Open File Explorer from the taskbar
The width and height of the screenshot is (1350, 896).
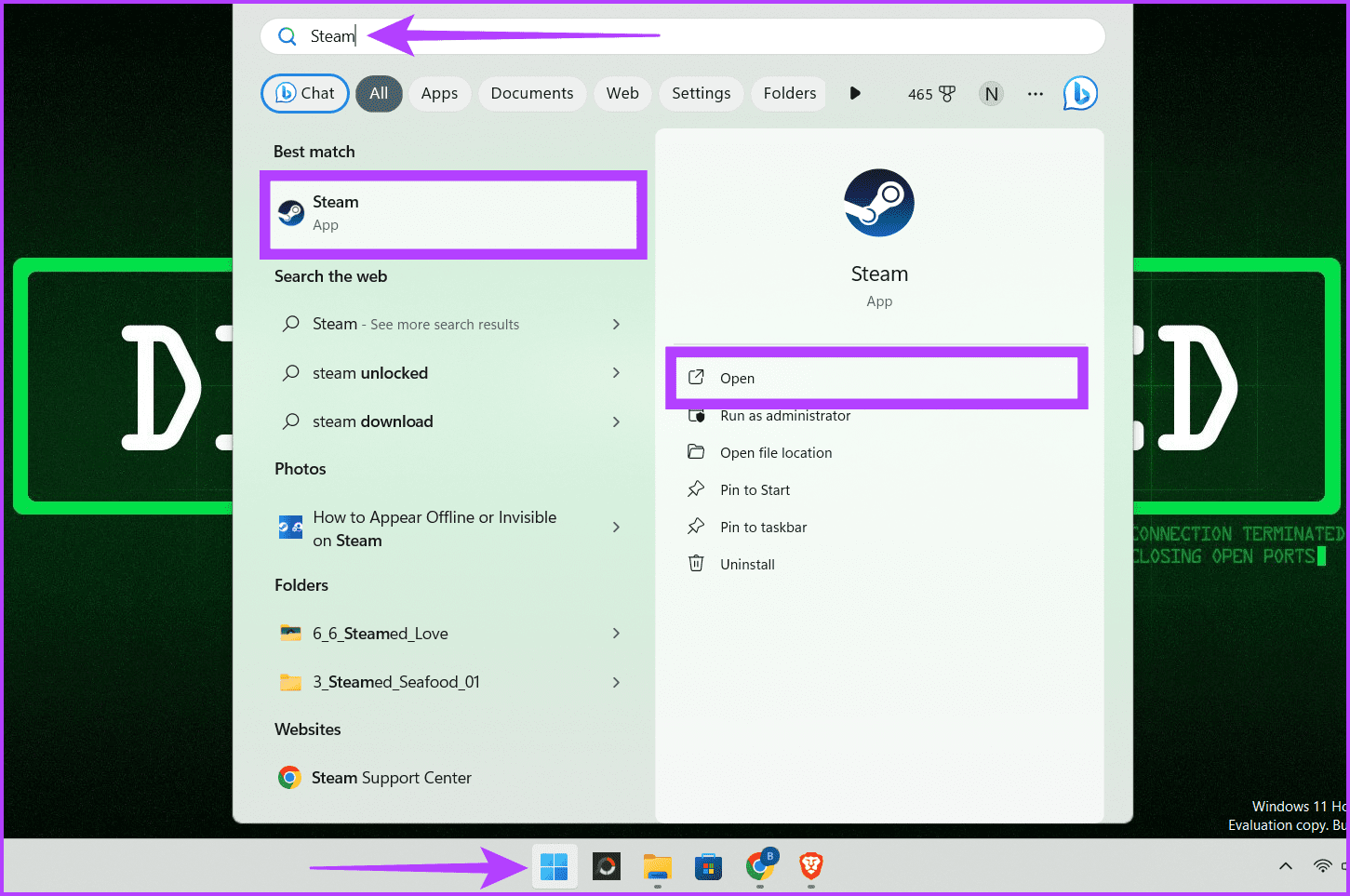click(657, 866)
